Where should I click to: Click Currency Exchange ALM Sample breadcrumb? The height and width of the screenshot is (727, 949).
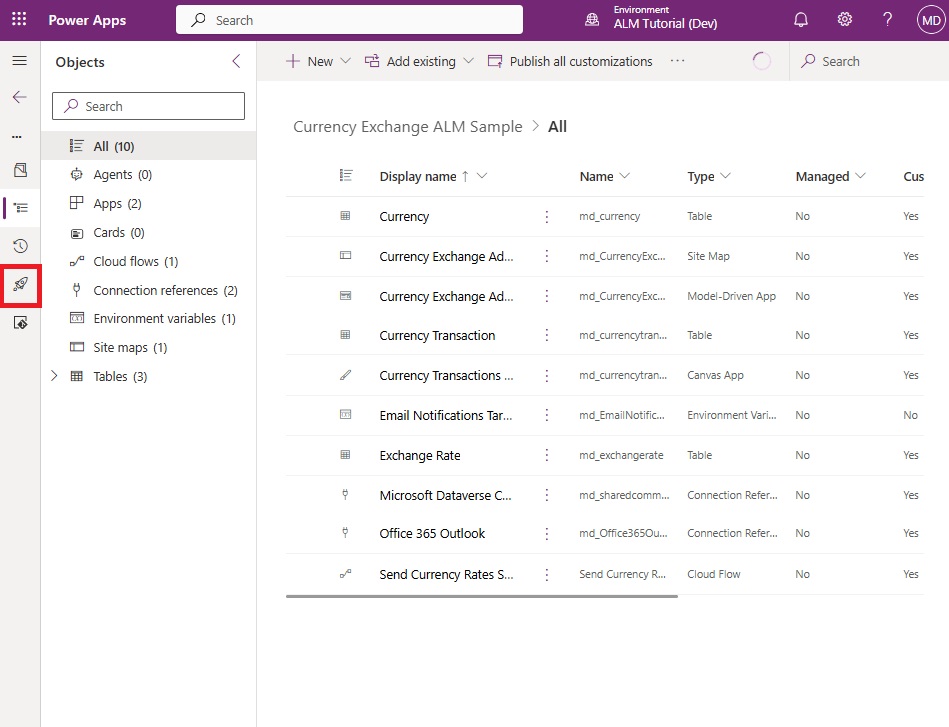coord(407,127)
